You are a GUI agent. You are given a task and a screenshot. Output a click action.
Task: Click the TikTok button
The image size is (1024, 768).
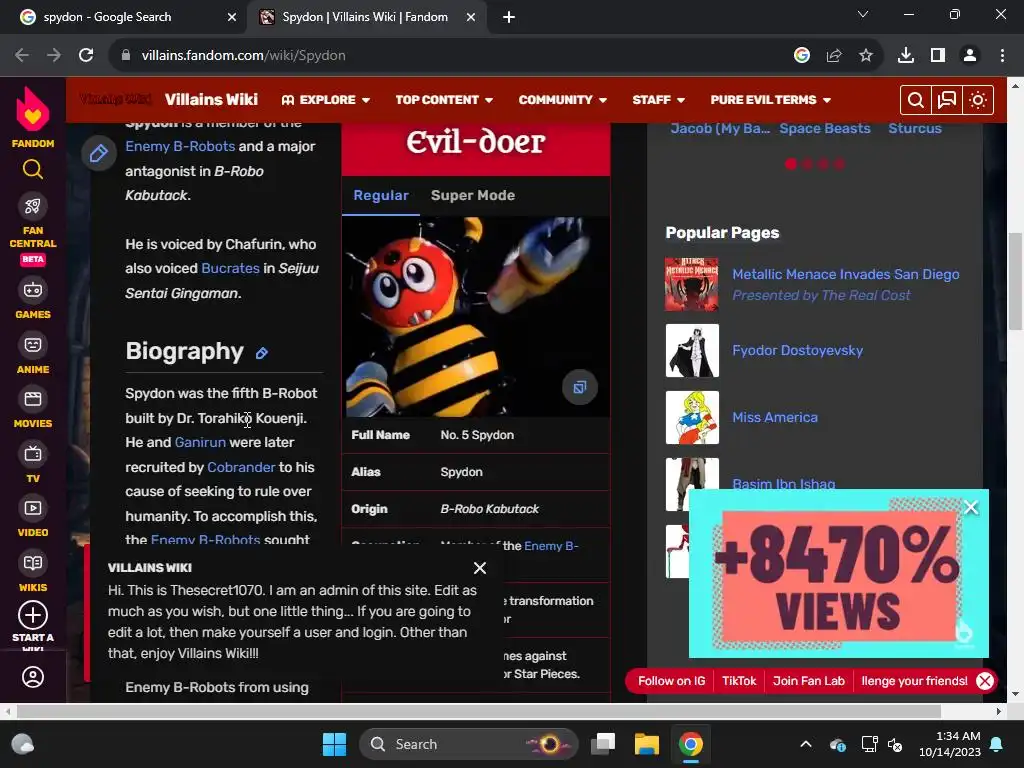coord(739,680)
